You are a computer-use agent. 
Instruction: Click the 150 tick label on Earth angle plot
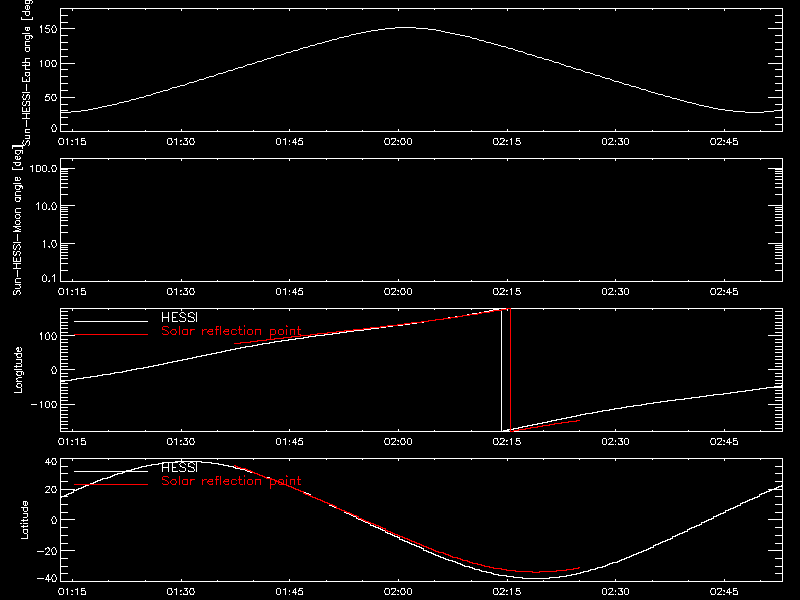coord(47,29)
